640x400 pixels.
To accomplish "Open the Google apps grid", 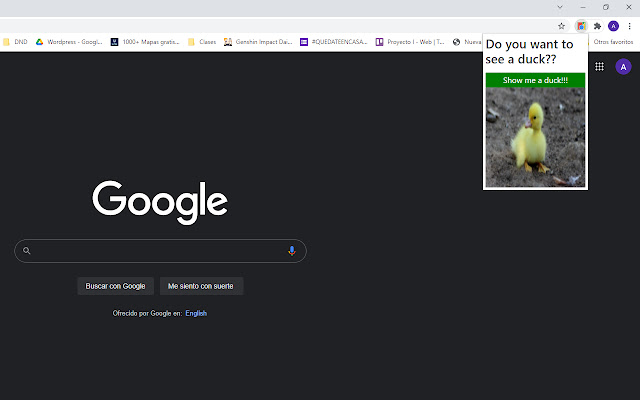I will (599, 67).
